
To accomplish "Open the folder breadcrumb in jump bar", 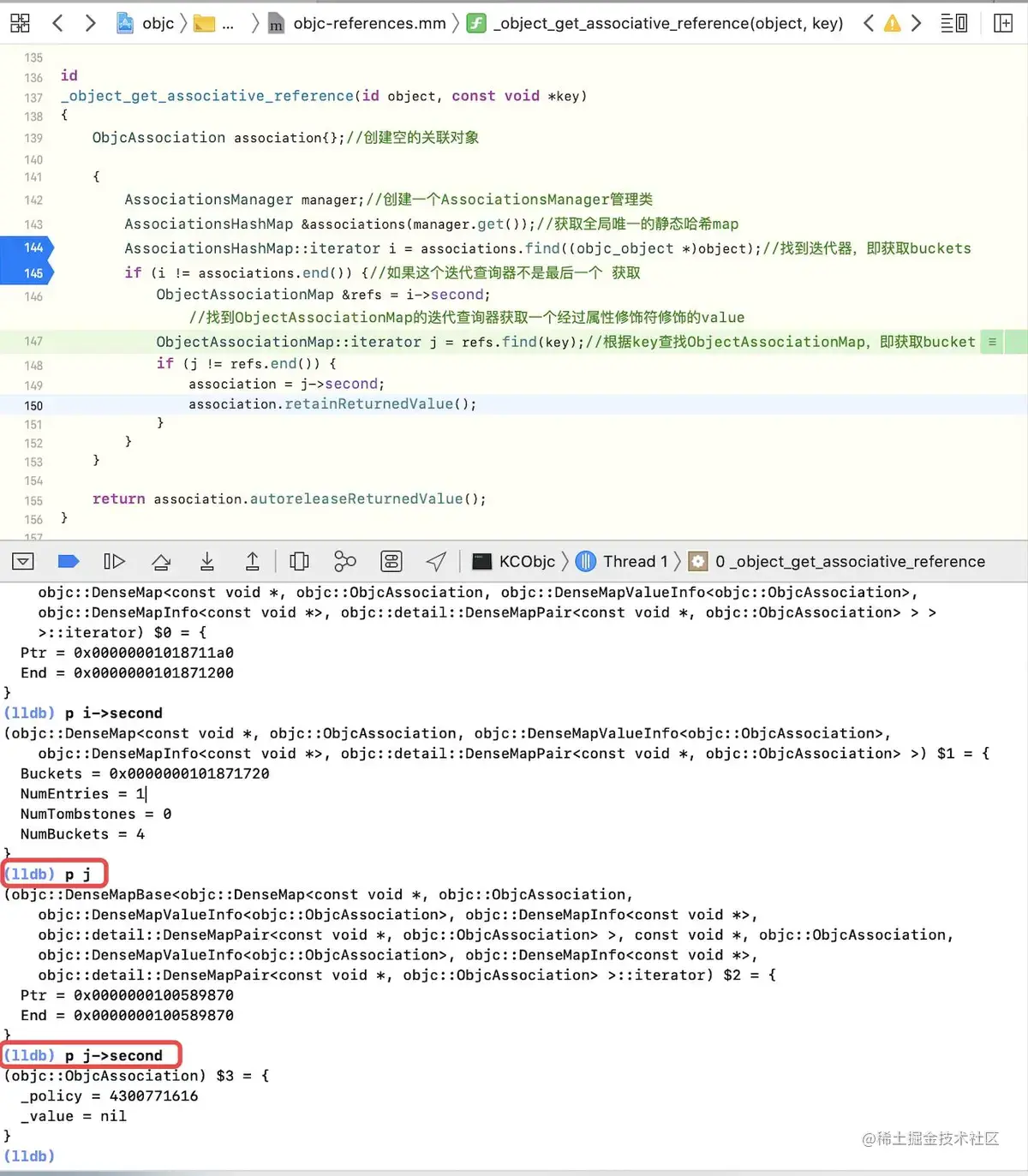I will (214, 23).
